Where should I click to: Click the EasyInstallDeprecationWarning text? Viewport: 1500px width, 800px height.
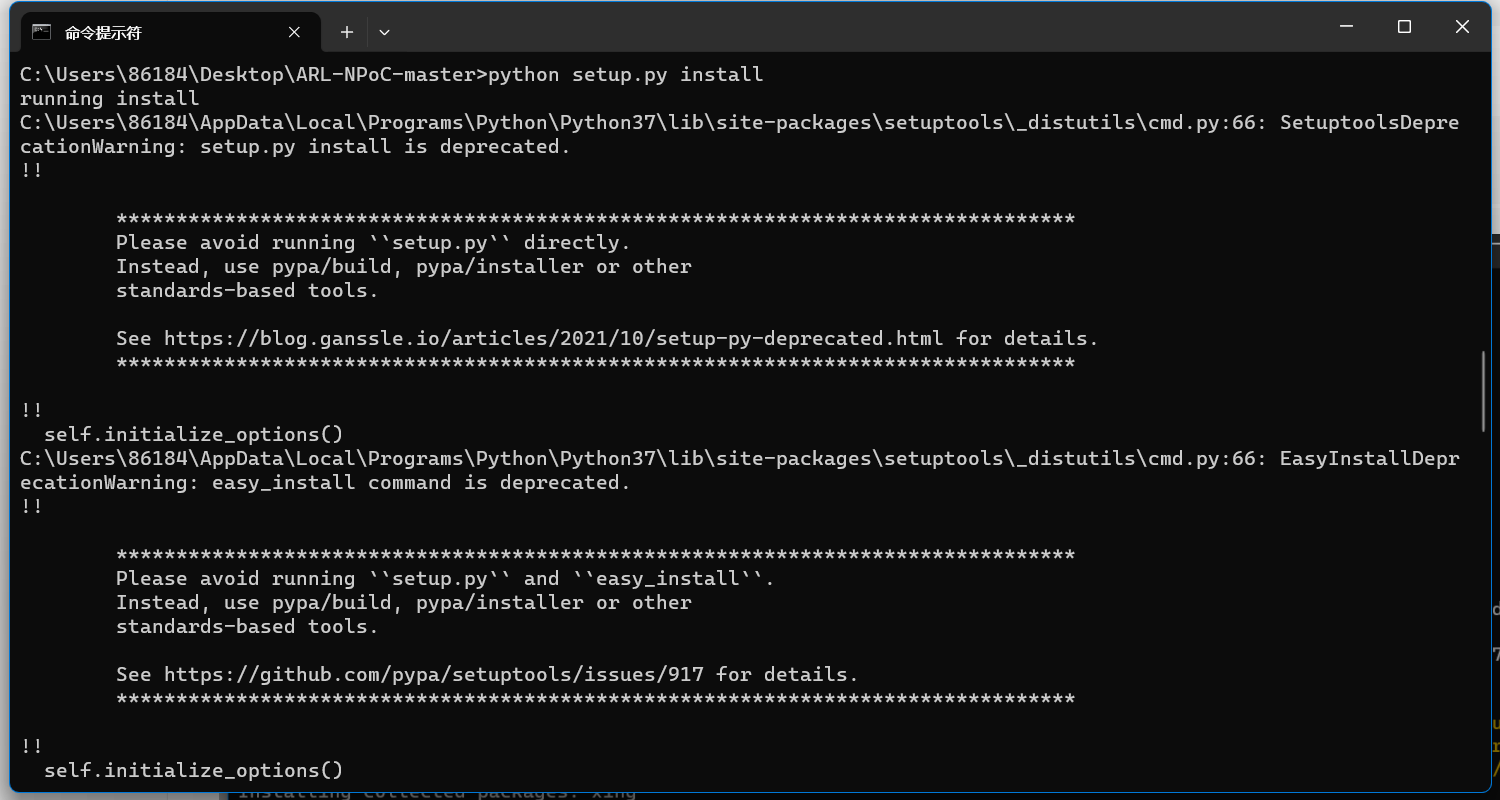click(740, 471)
